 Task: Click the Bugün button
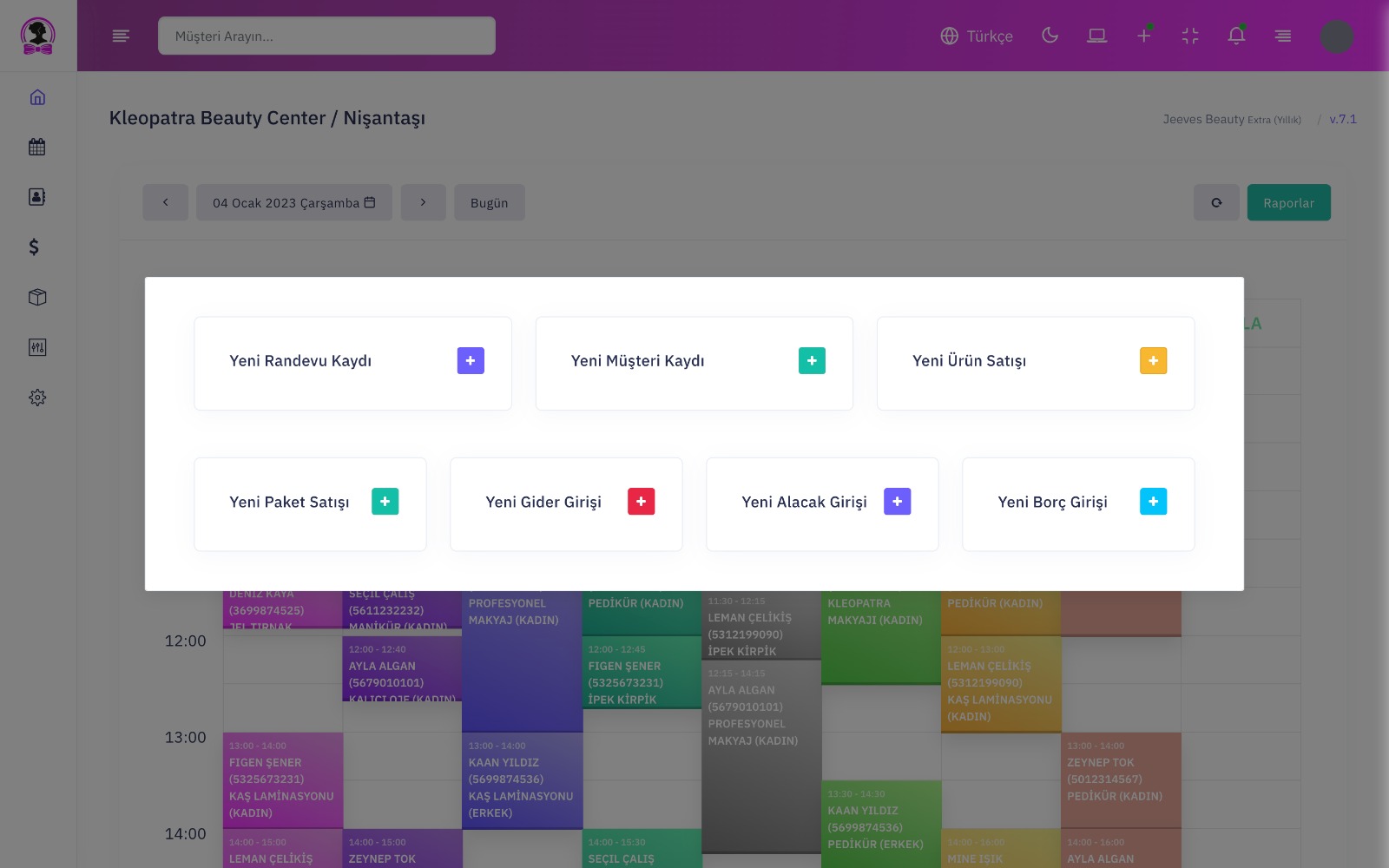489,202
